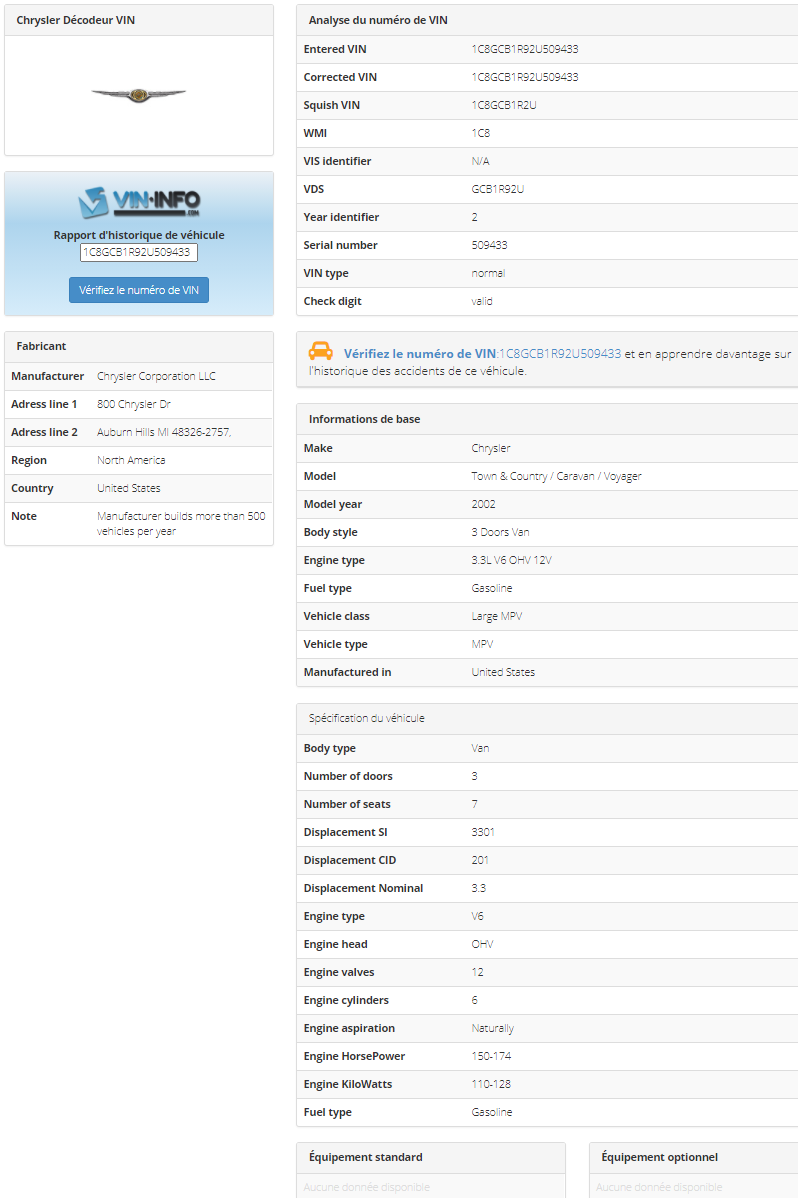798x1198 pixels.
Task: Select the 'Chrysler Décodeur VIN' heading
Action: coord(76,20)
